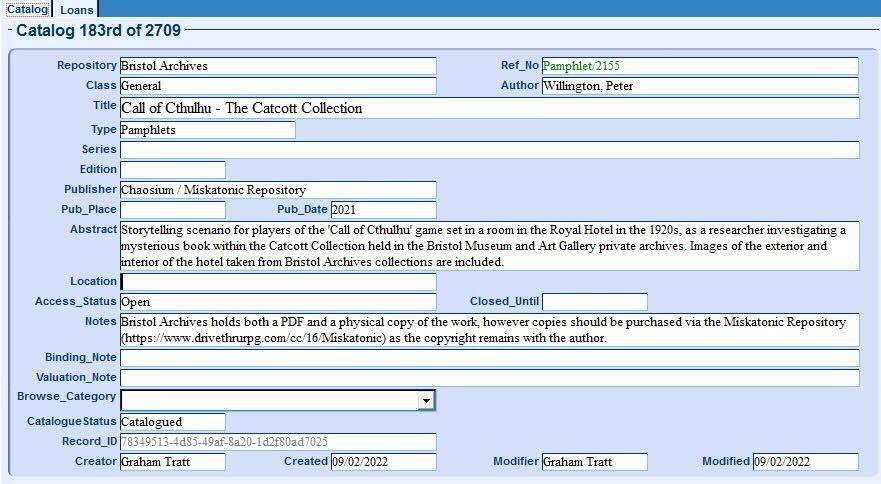Screen dimensions: 881x484
Task: Click the 'Modifier' field label
Action: (x=516, y=461)
